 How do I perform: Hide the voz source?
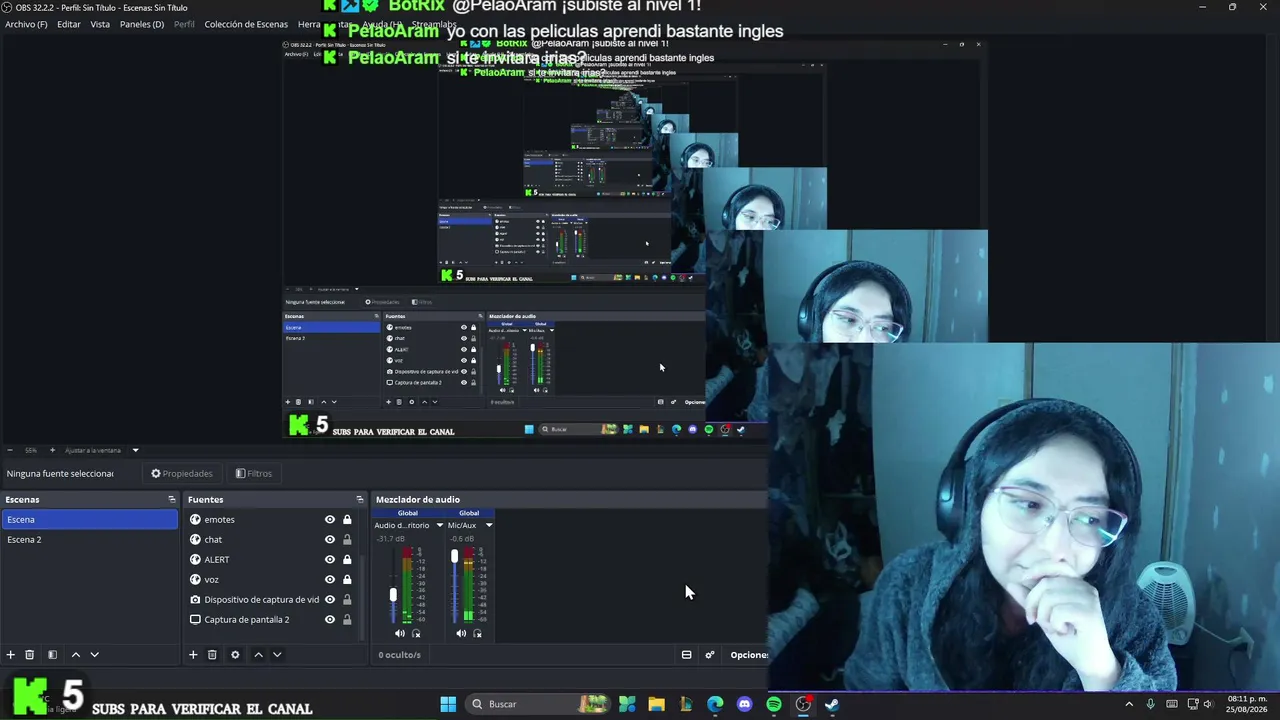point(330,580)
